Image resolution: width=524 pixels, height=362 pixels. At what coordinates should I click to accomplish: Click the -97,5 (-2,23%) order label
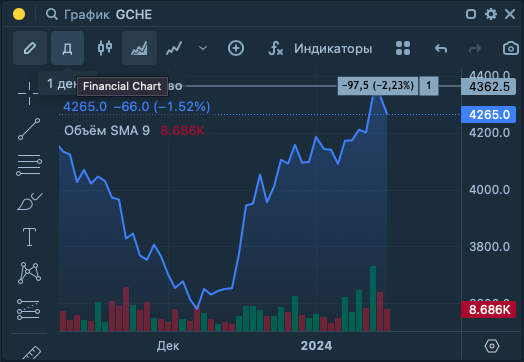pyautogui.click(x=378, y=86)
